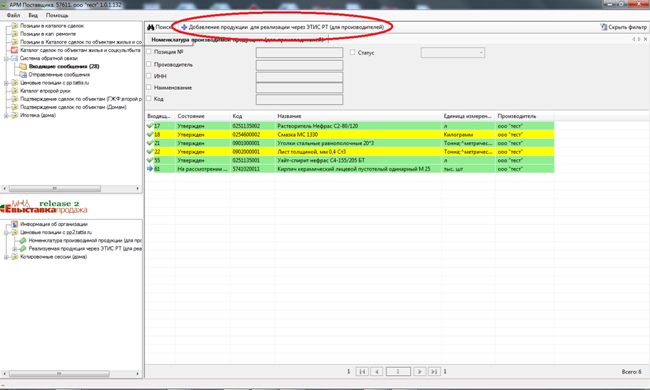Select row 'Растворитель Нефрас С2-80/120'
This screenshot has width=650, height=390.
[349, 126]
